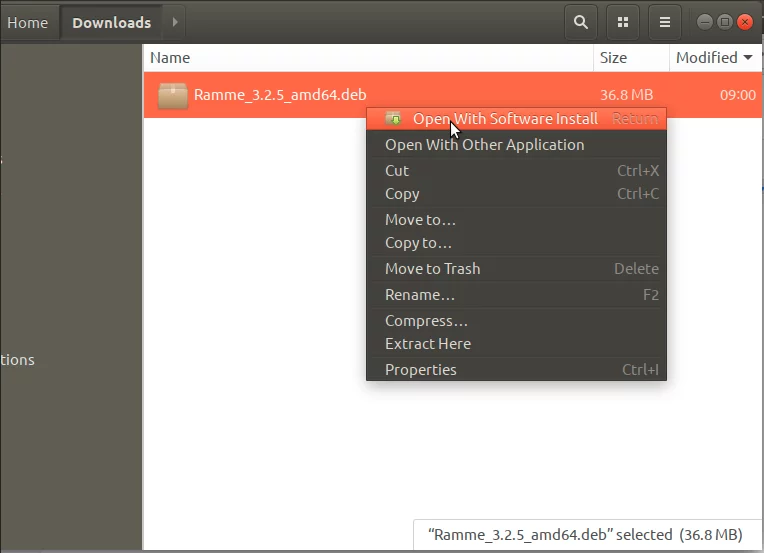Choose Cut from context menu

coord(516,171)
